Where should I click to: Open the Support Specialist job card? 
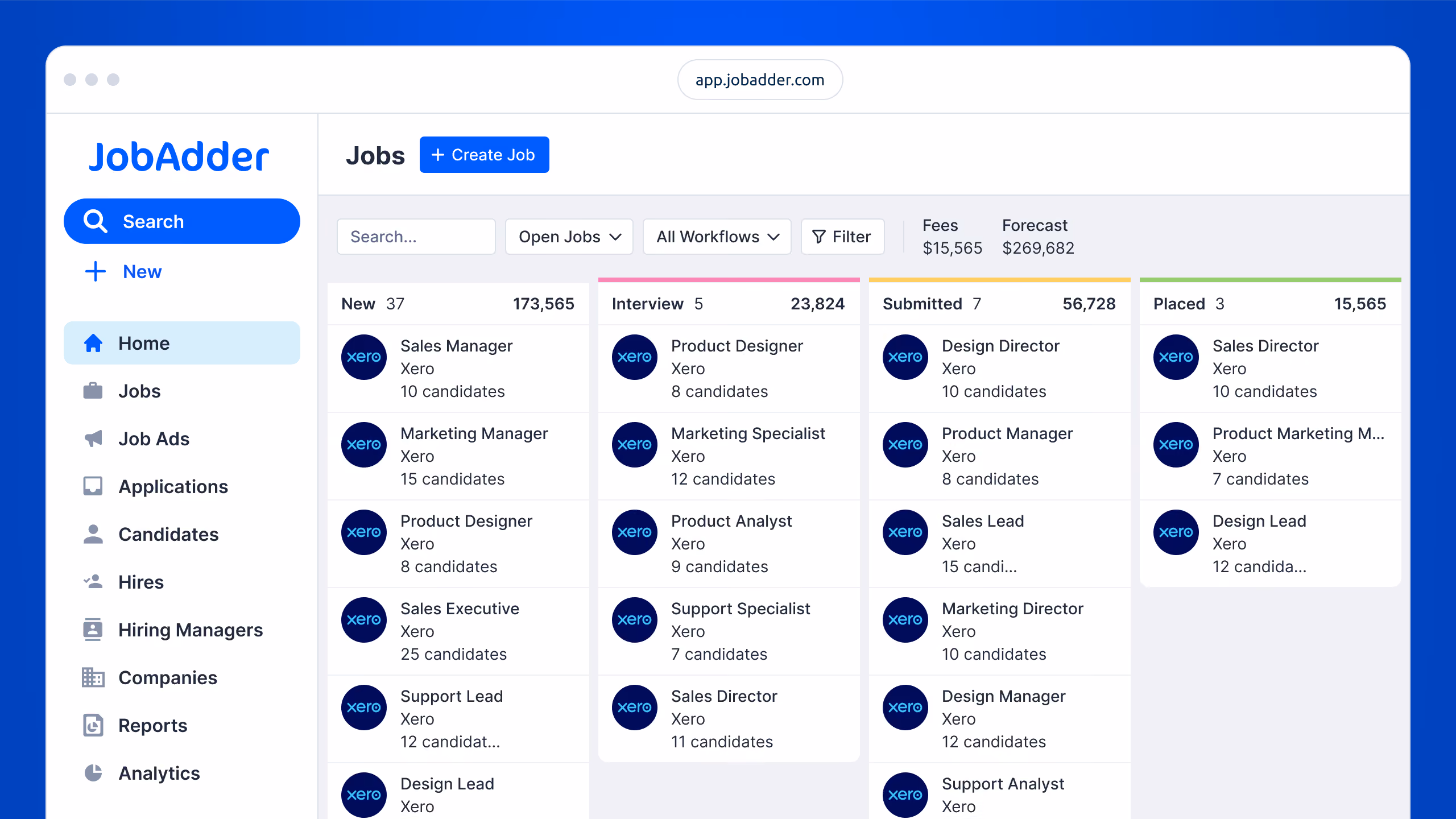coord(729,631)
